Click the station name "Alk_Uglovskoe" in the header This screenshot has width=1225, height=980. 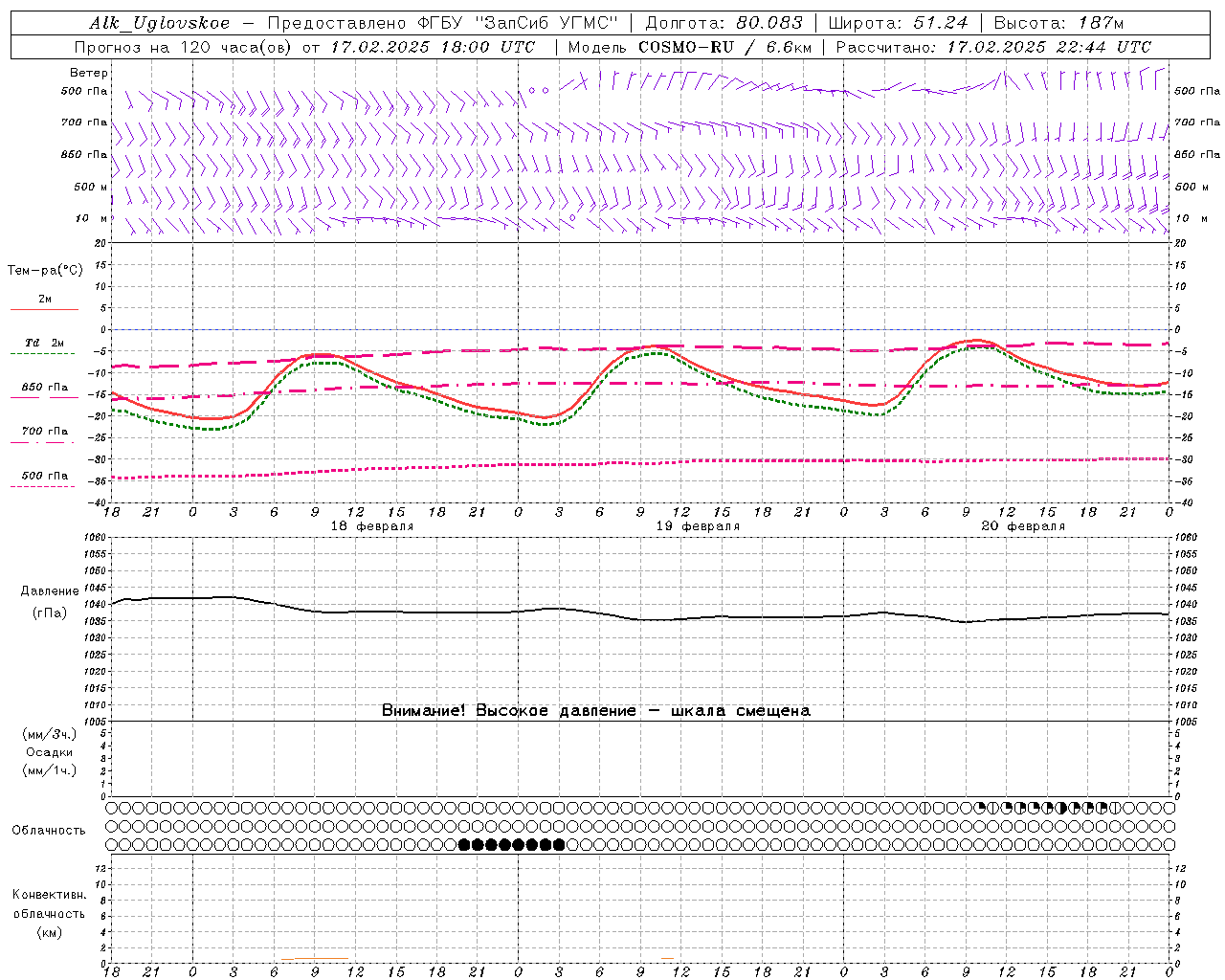(160, 23)
